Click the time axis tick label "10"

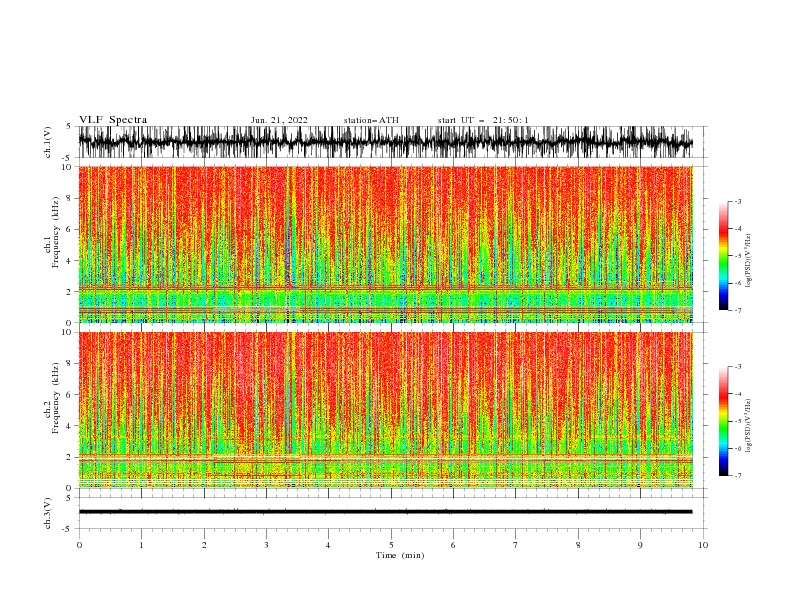[x=703, y=545]
